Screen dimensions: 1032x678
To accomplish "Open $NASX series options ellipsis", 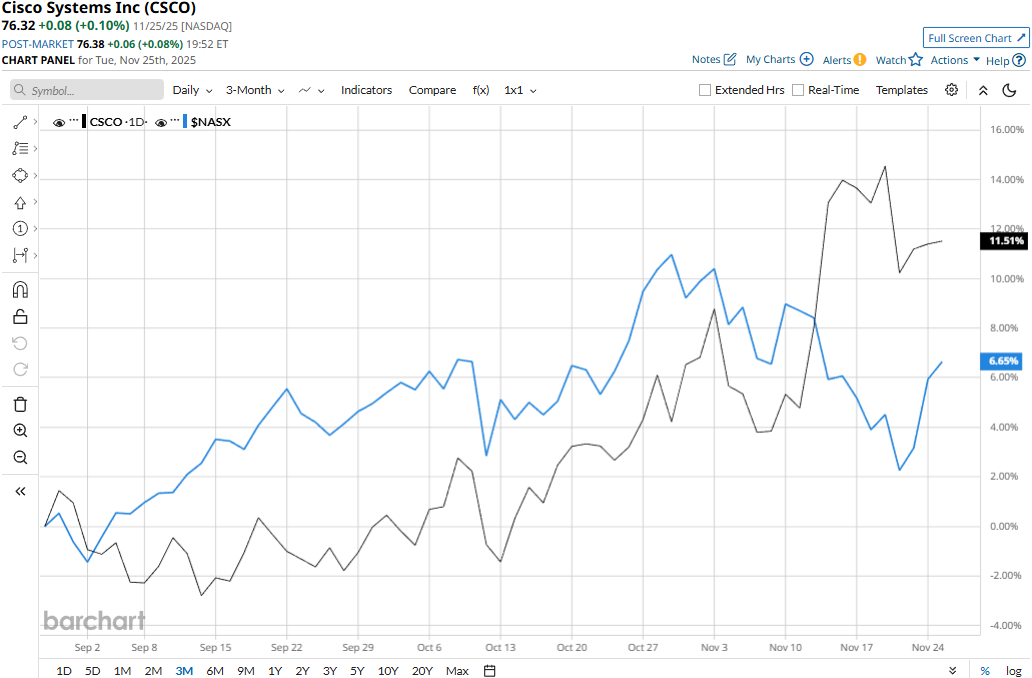I will coord(175,121).
